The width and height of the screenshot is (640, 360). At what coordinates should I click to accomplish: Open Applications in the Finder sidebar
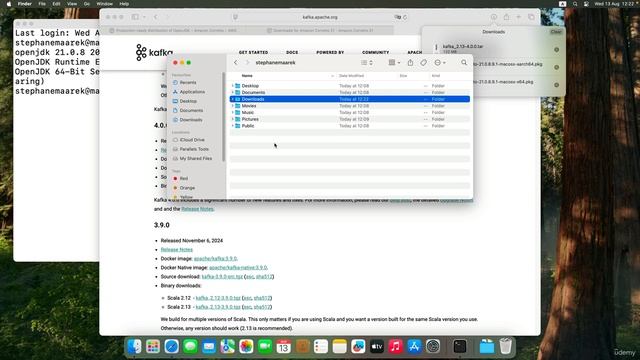click(192, 92)
